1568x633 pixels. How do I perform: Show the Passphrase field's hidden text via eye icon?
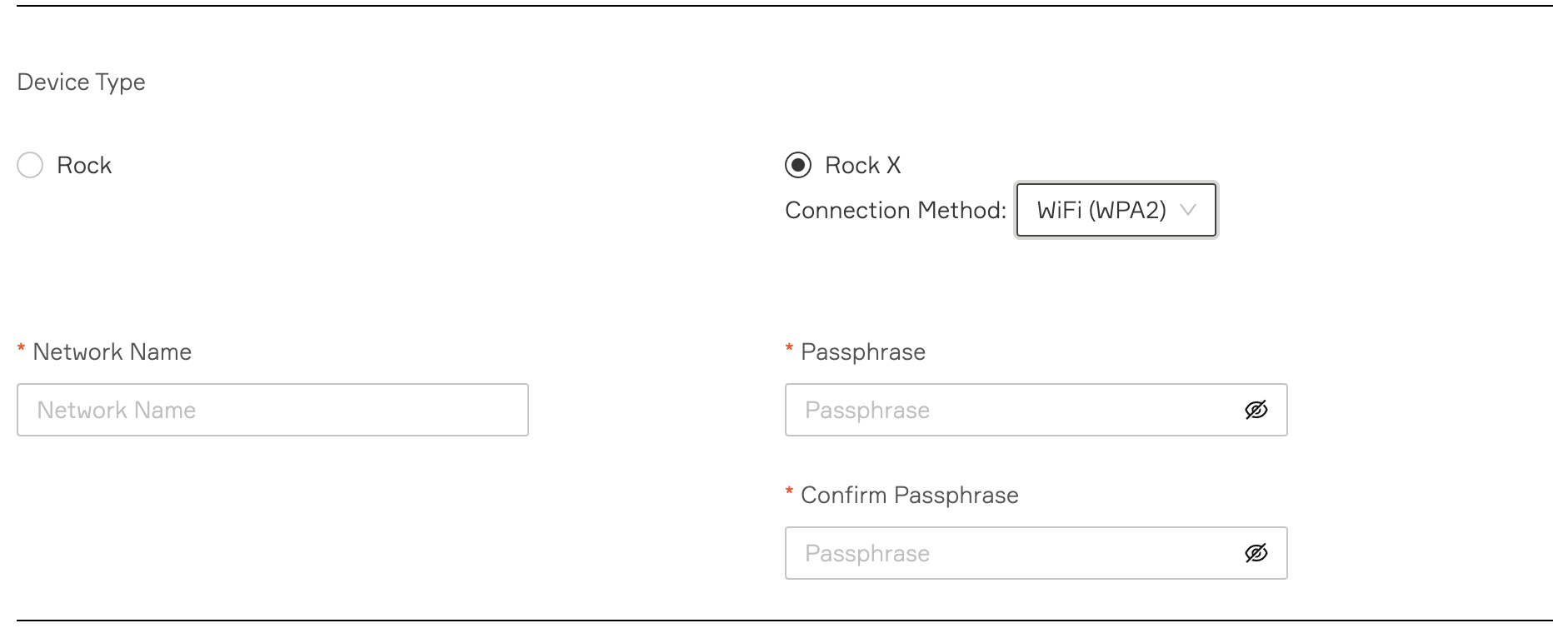pos(1256,410)
